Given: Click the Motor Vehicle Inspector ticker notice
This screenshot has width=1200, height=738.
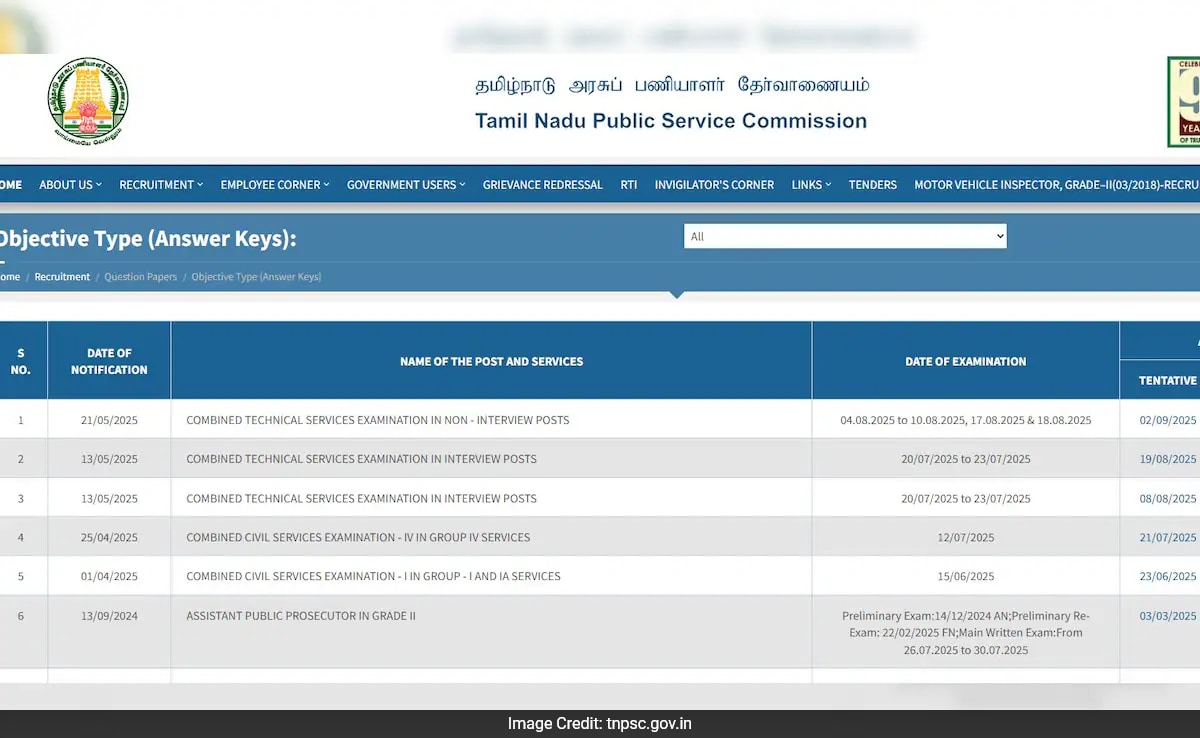Looking at the screenshot, I should (x=1055, y=185).
